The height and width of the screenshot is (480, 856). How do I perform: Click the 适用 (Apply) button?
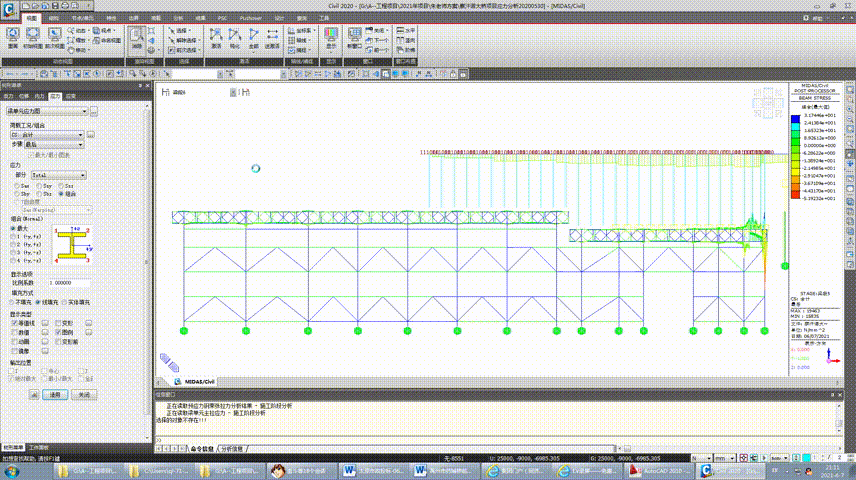pyautogui.click(x=55, y=394)
